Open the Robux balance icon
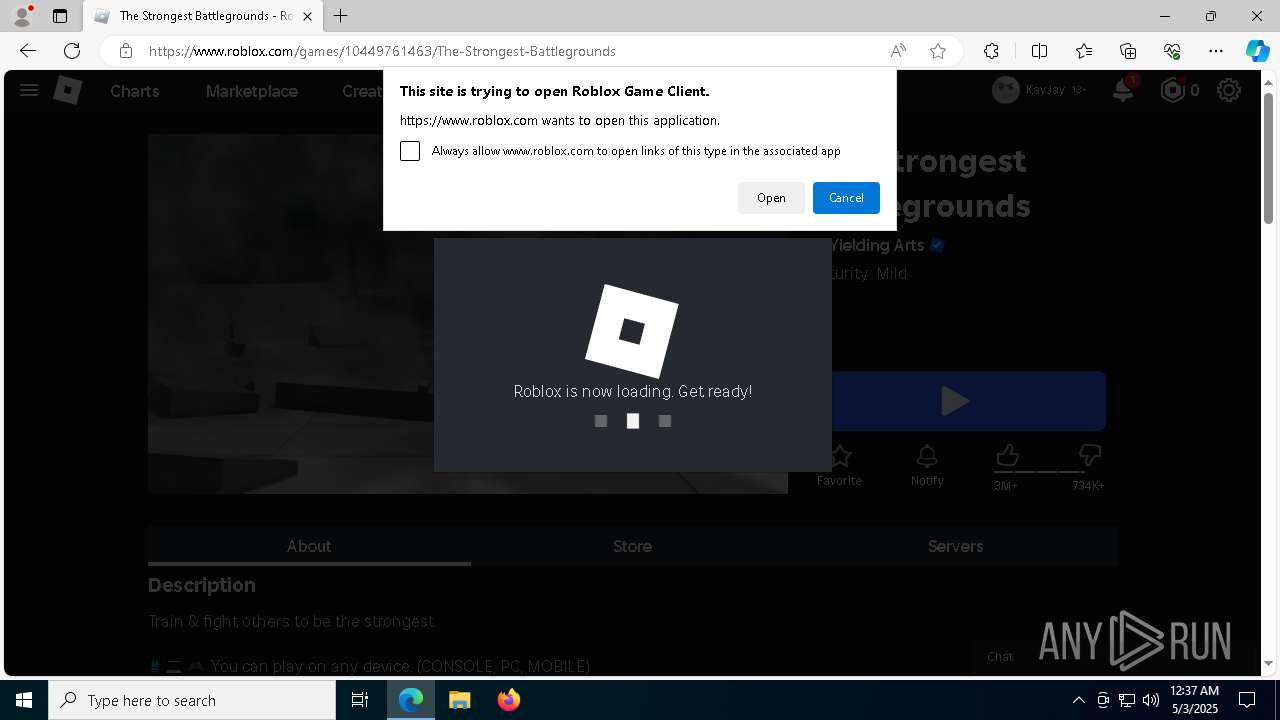Image resolution: width=1280 pixels, height=720 pixels. coord(1172,90)
